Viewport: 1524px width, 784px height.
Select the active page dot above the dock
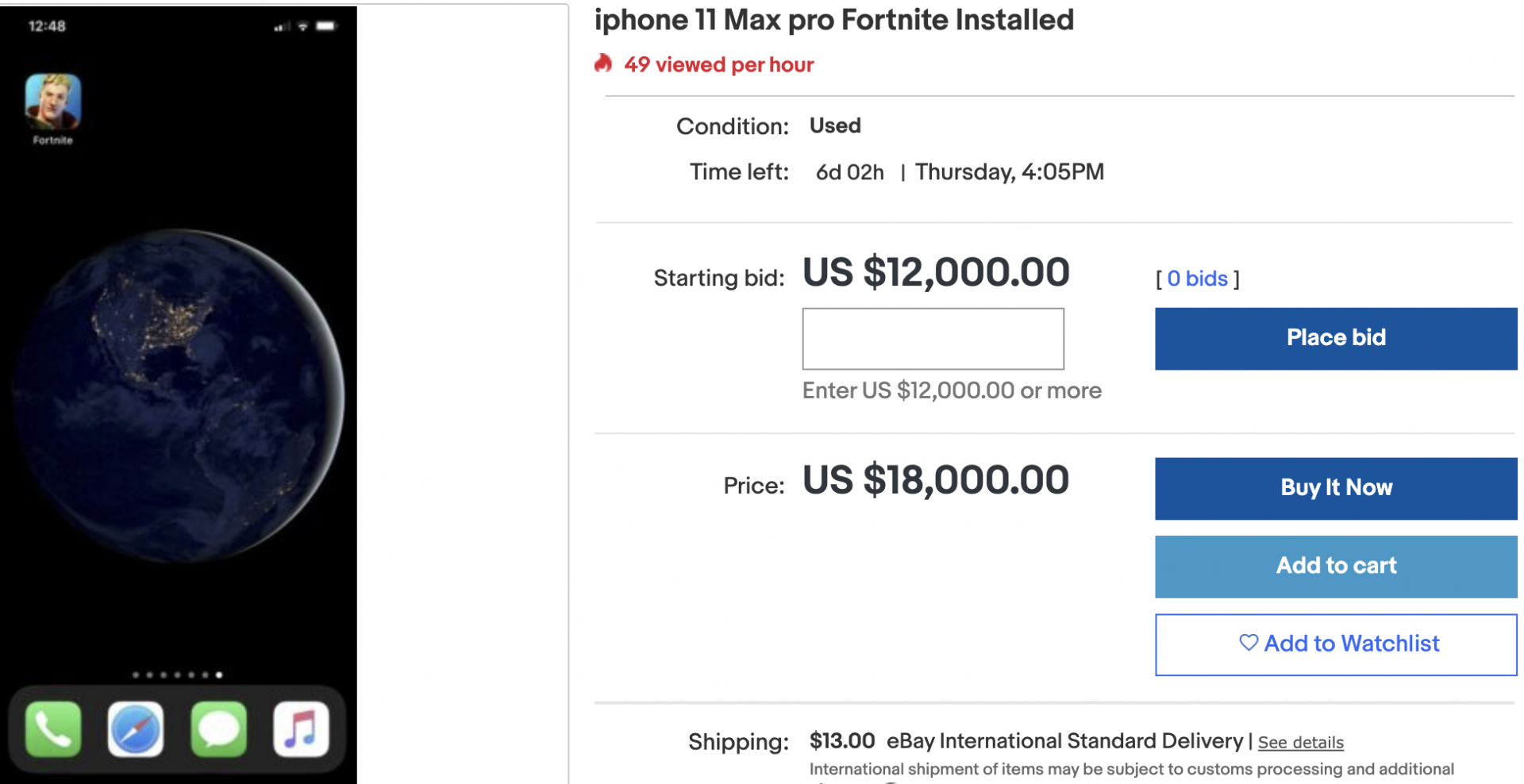[218, 675]
